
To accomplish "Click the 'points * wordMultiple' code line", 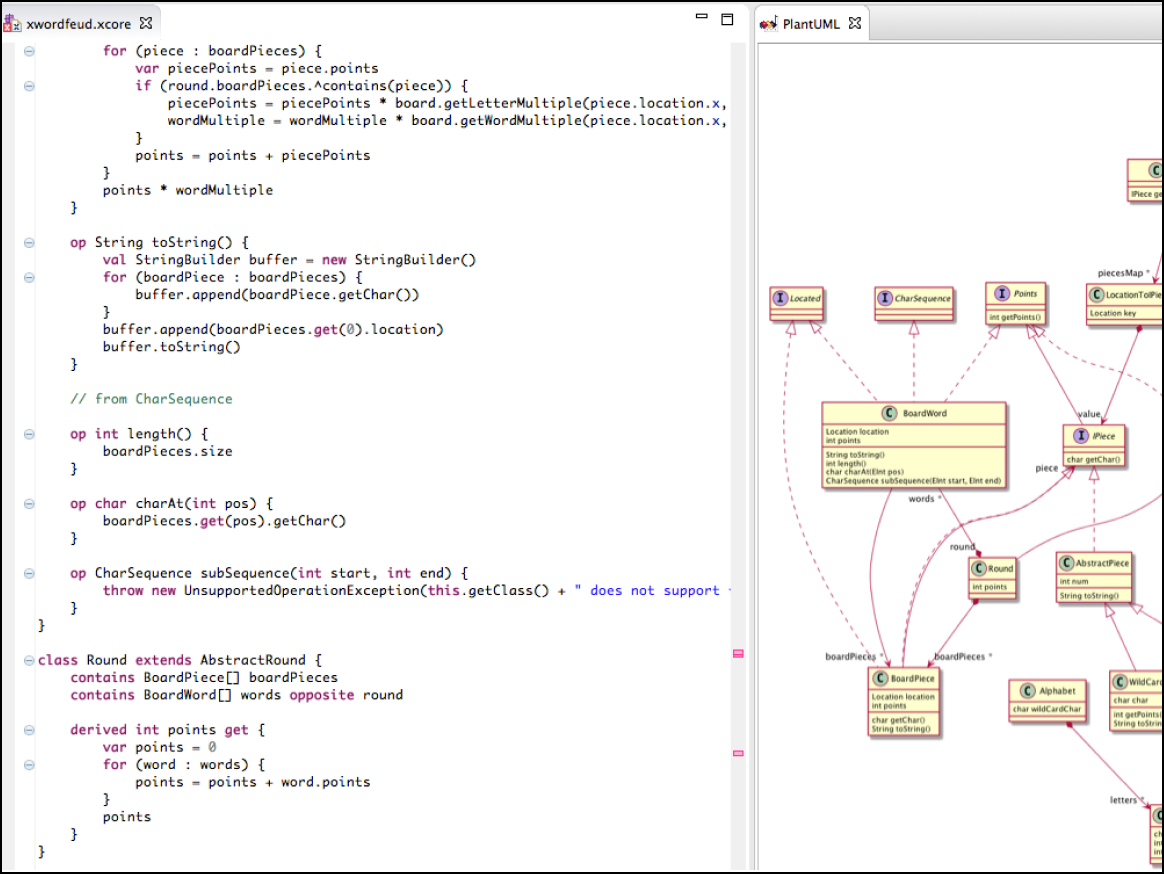I will click(x=188, y=191).
